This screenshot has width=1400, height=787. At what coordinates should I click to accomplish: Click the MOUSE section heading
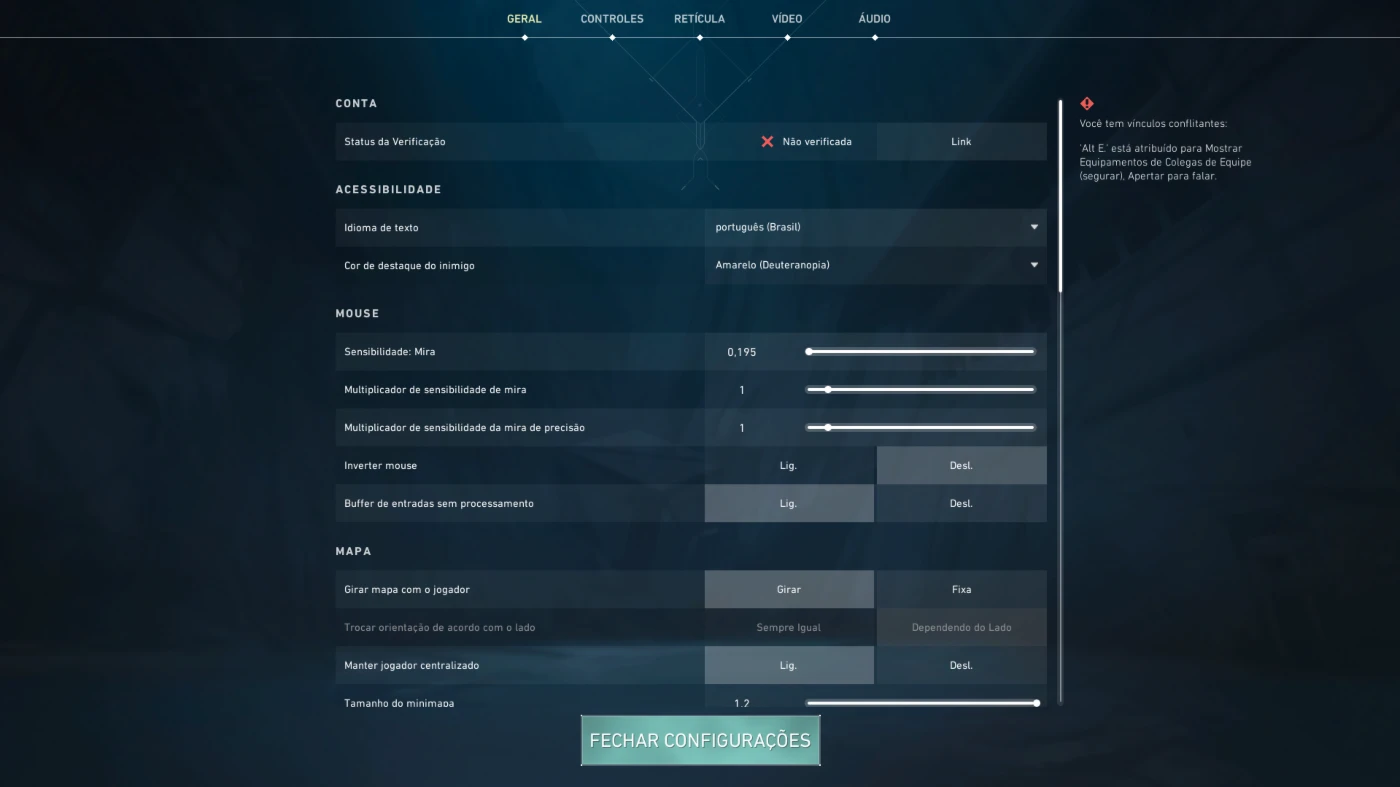click(357, 314)
